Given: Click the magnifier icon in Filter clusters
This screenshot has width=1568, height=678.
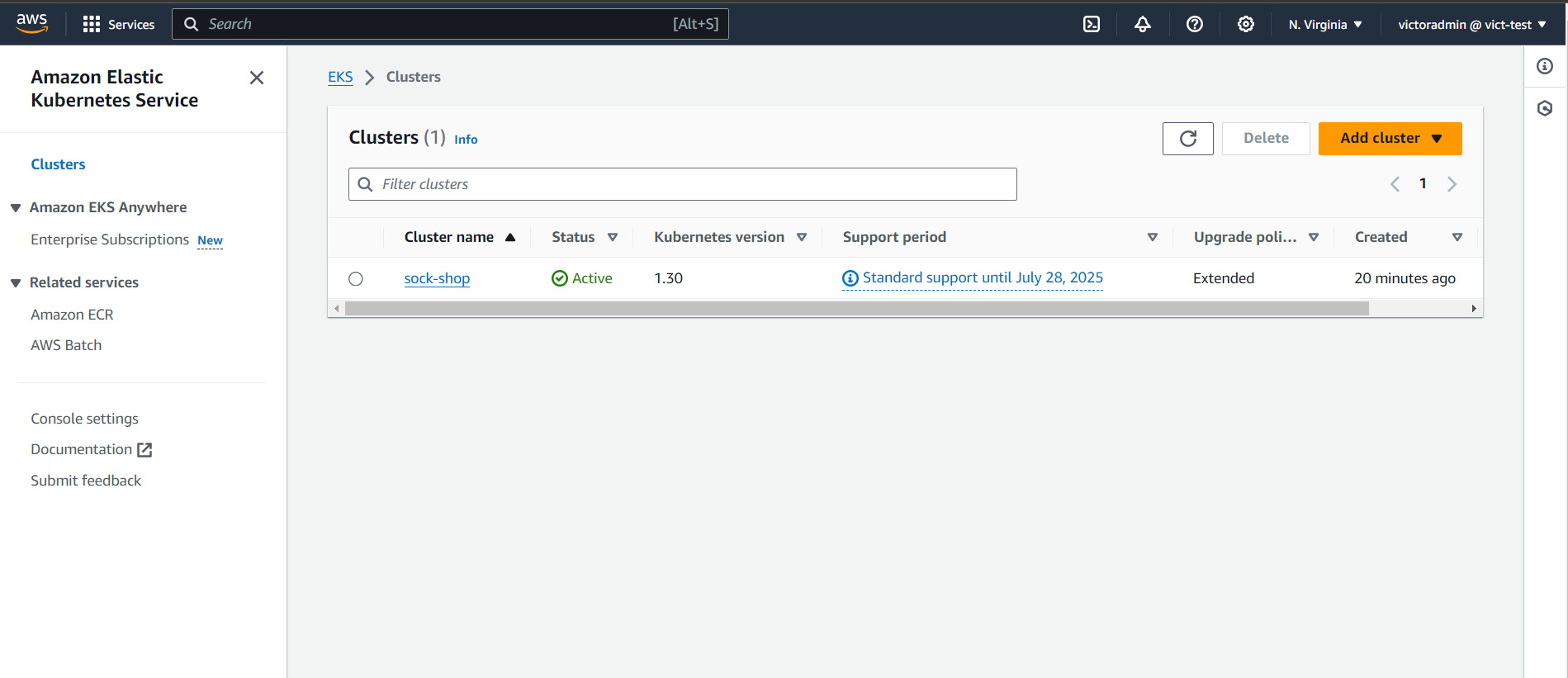Looking at the screenshot, I should click(365, 184).
